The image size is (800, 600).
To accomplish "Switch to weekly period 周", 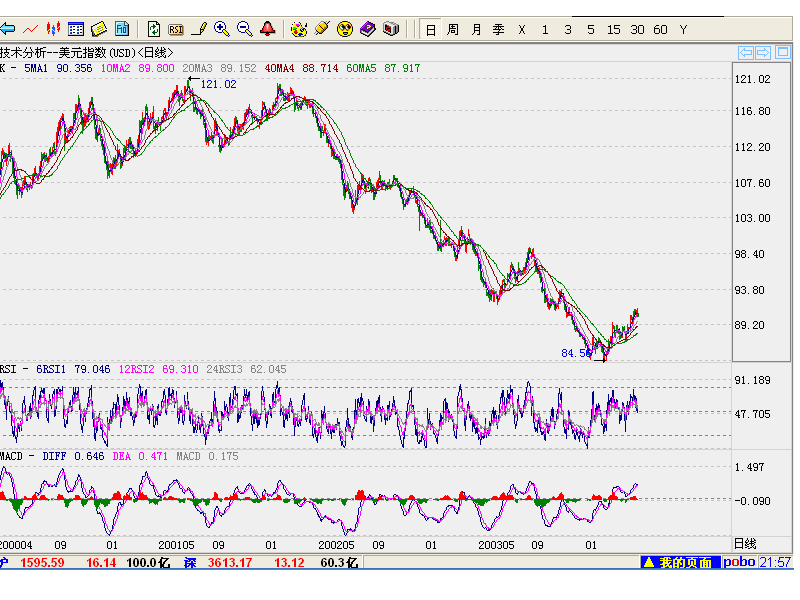I will pos(453,30).
